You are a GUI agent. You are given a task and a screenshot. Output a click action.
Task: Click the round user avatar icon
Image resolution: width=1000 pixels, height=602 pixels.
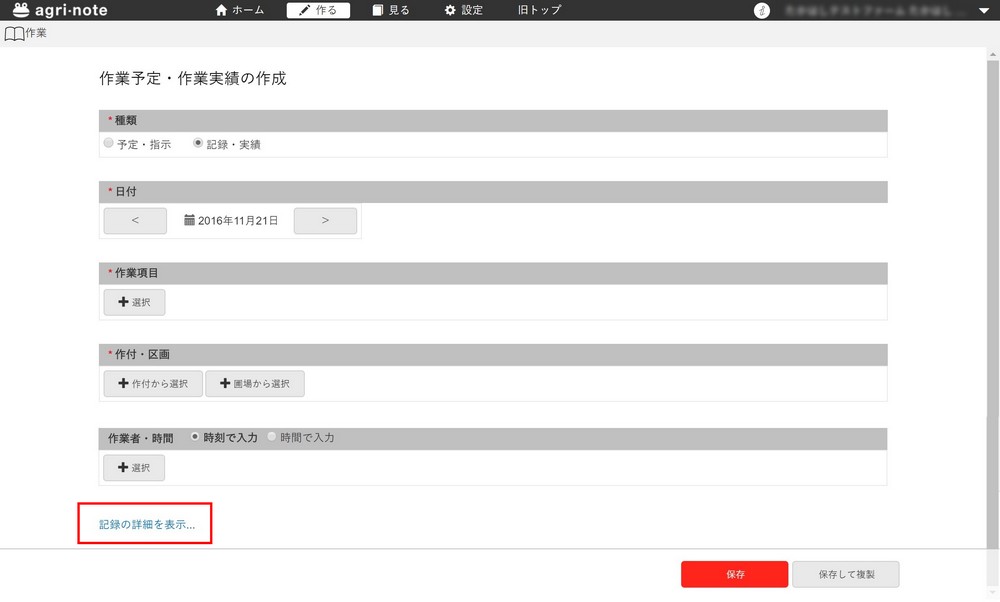(762, 11)
